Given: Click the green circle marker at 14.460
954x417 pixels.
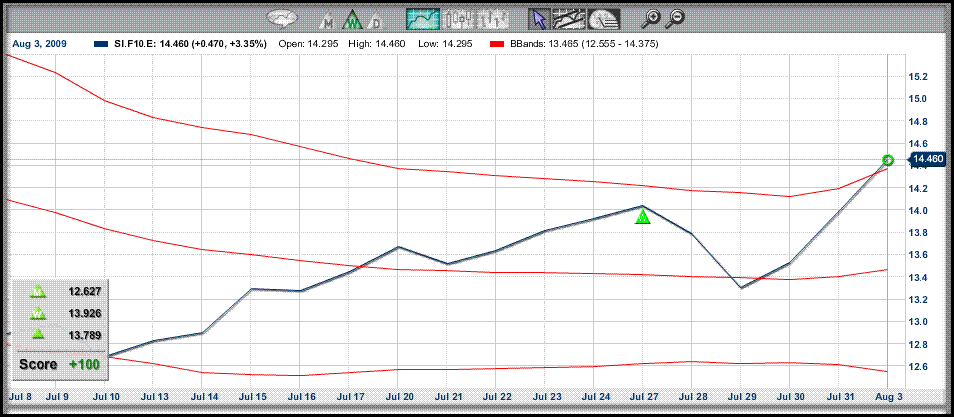Looking at the screenshot, I should coord(888,160).
